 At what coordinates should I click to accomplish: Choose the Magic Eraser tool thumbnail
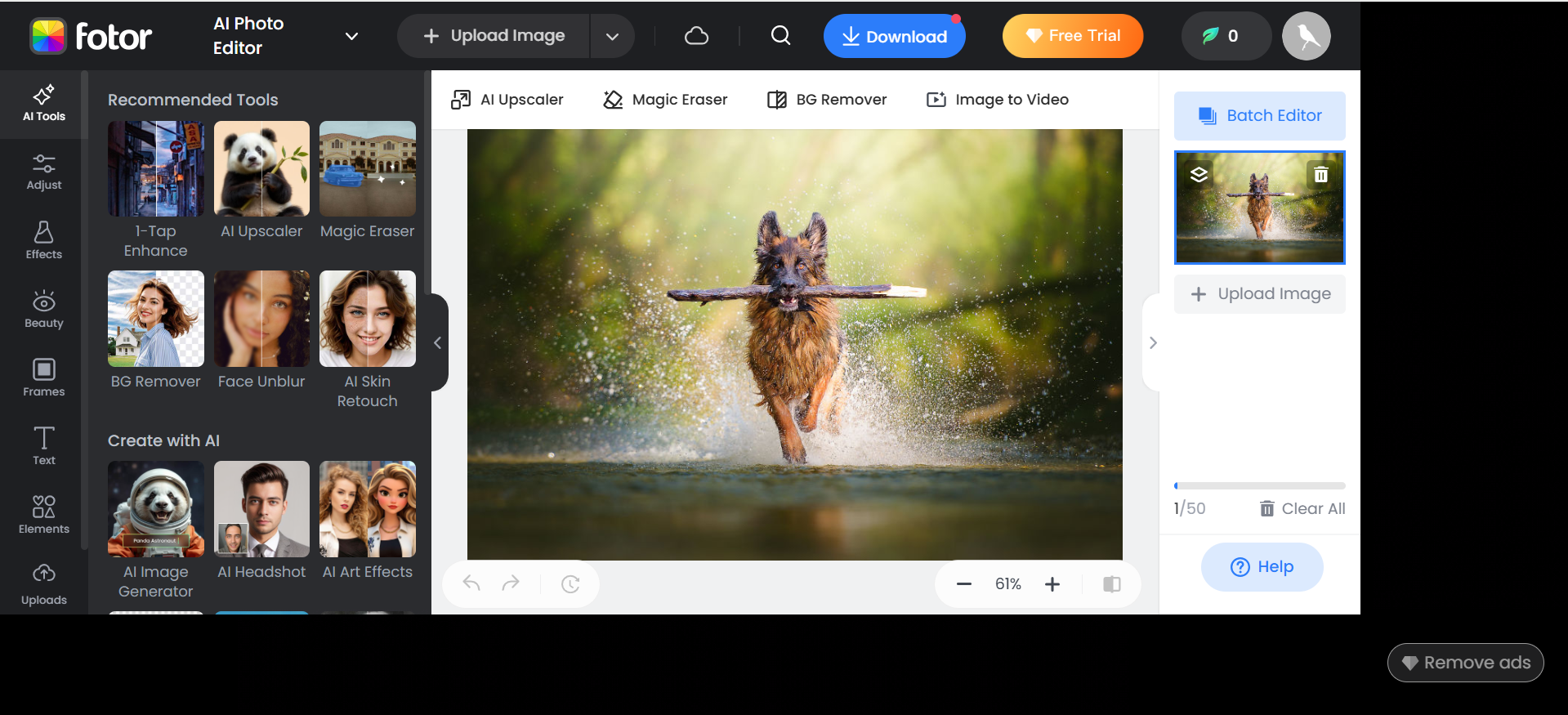(368, 169)
